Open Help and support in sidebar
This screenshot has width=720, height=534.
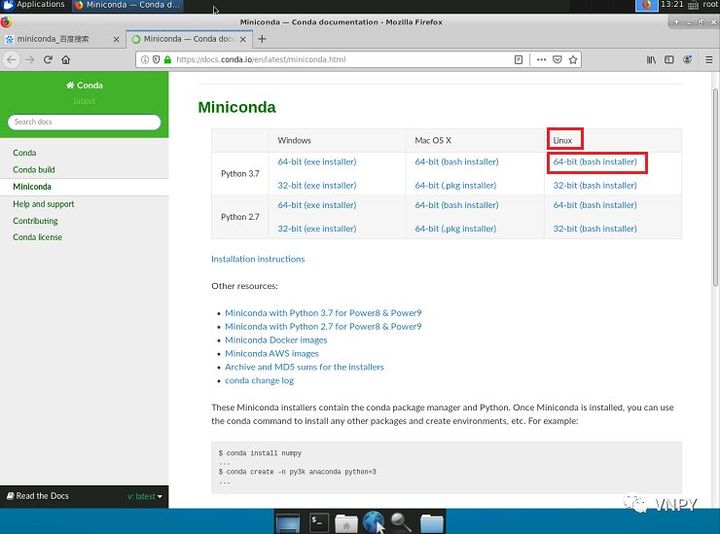click(44, 204)
